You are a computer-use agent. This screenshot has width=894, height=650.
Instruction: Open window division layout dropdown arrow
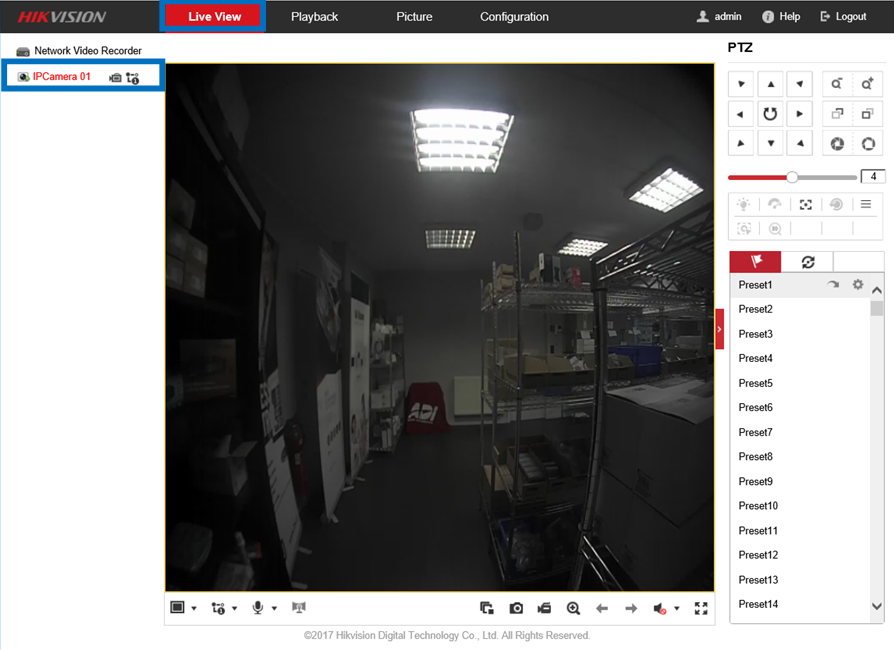193,609
